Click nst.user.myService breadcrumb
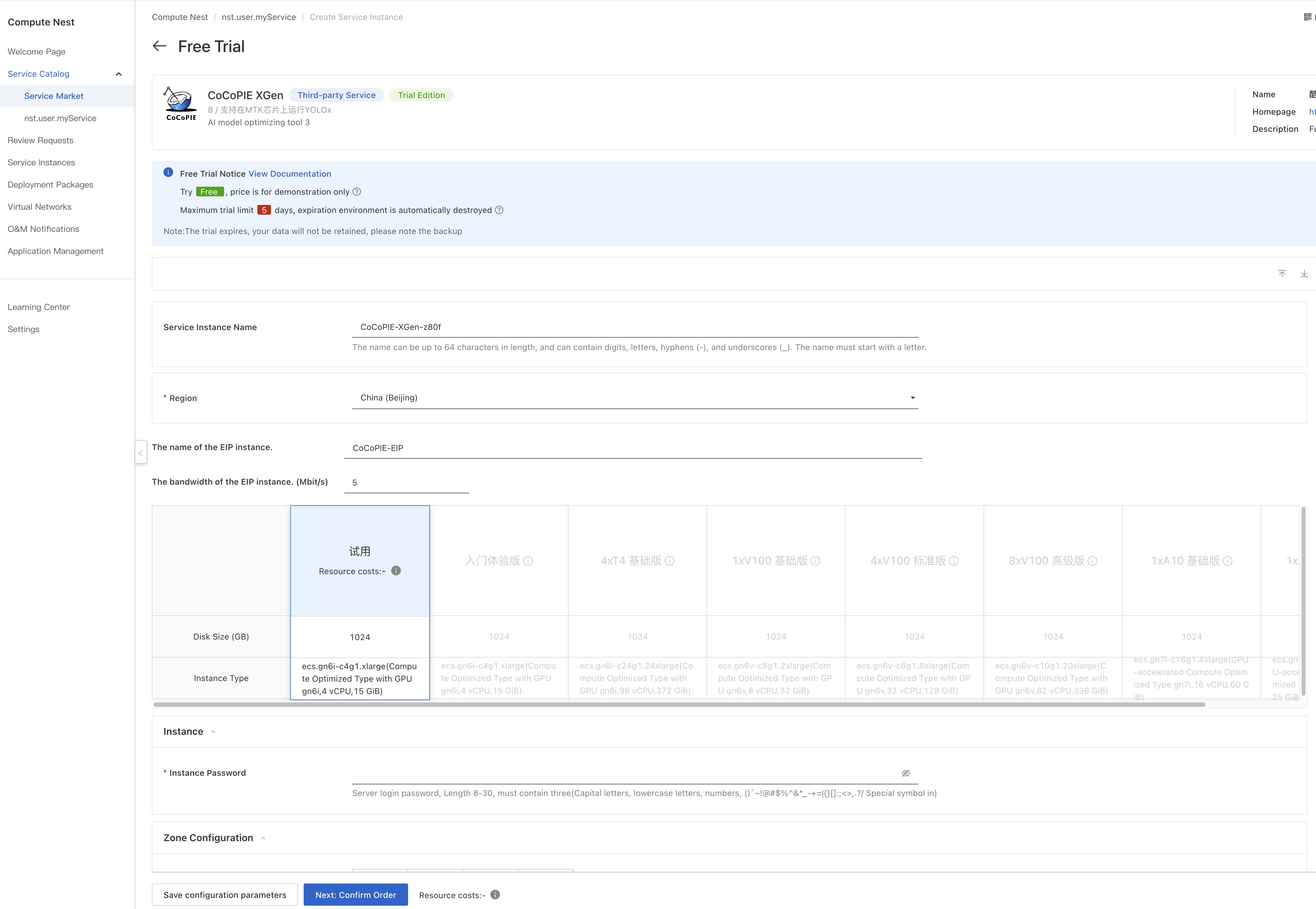This screenshot has width=1316, height=909. click(x=259, y=17)
